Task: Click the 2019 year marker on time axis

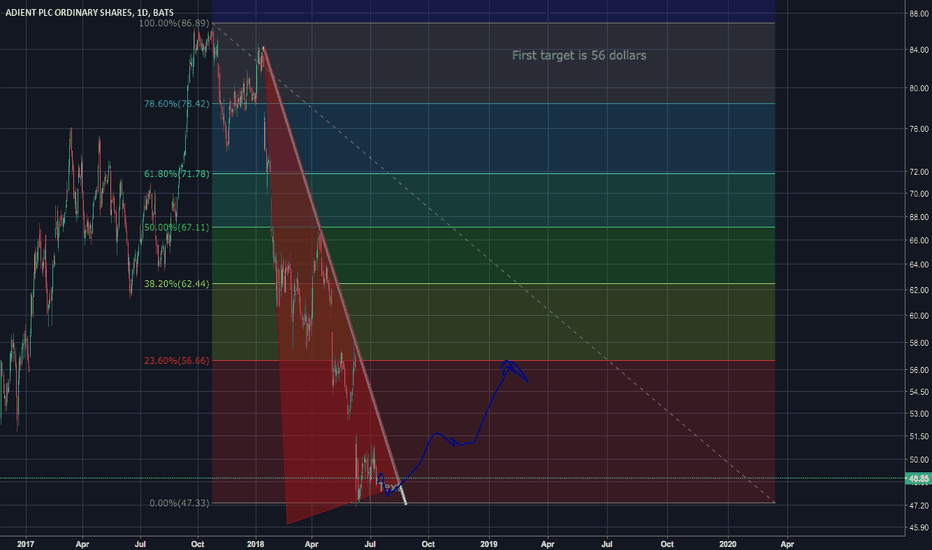Action: 489,544
